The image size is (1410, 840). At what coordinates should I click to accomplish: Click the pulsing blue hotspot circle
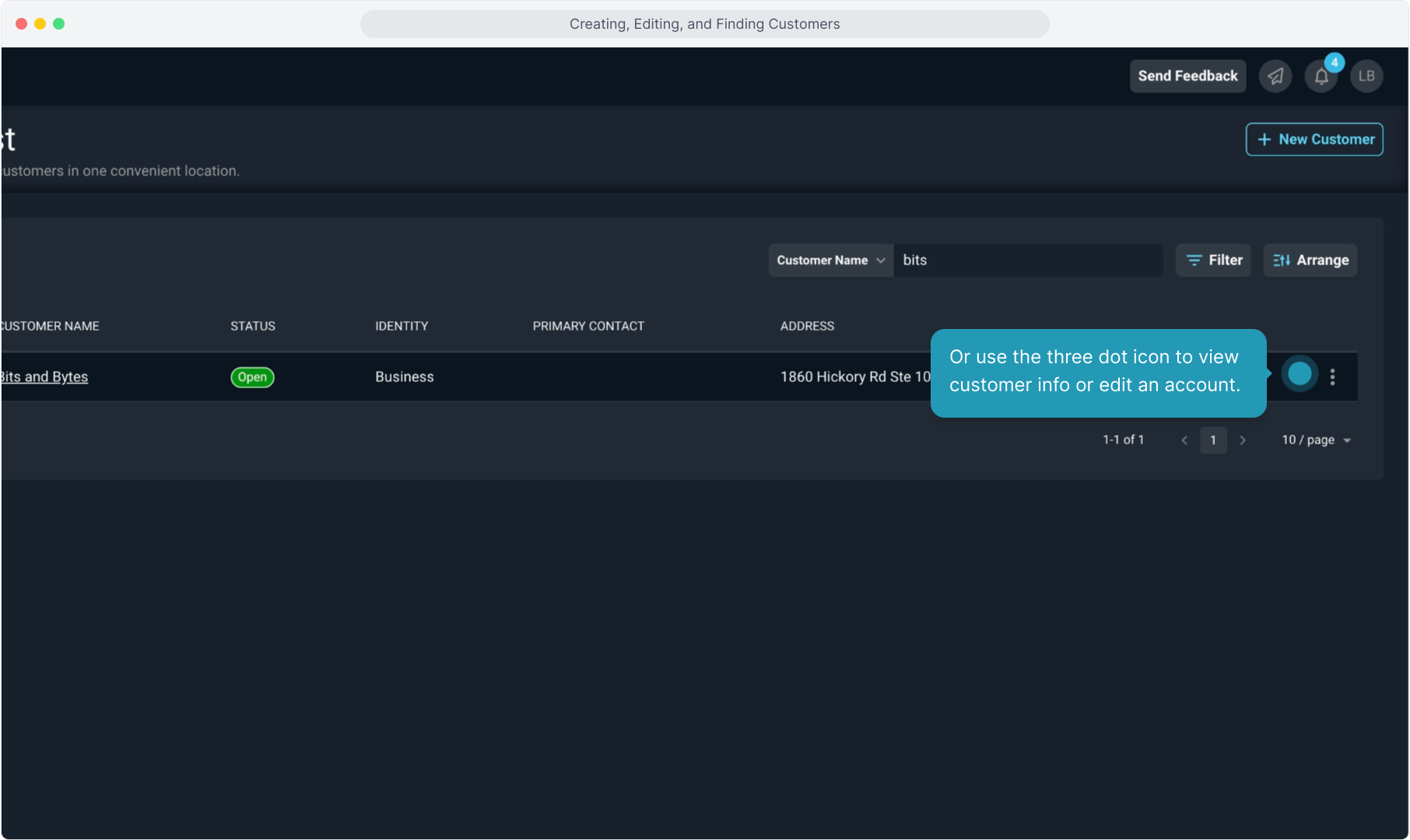pyautogui.click(x=1299, y=374)
